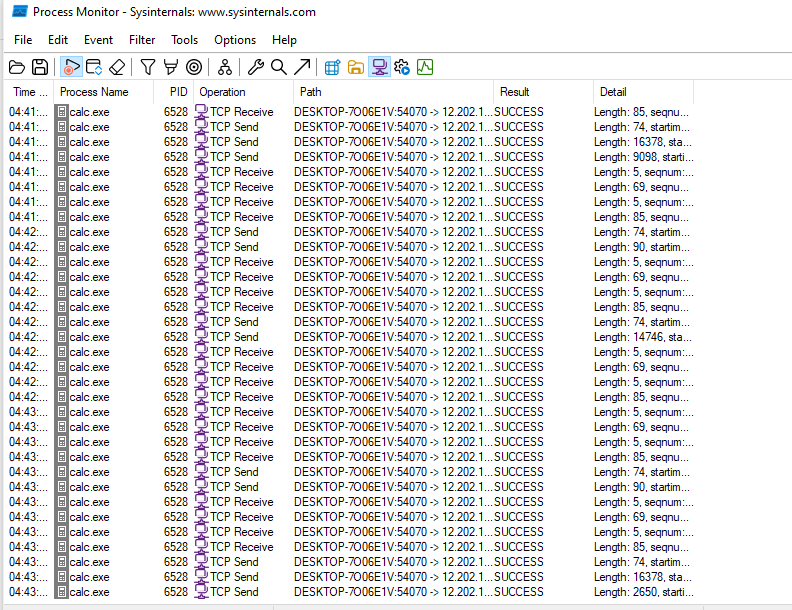
Task: Click the Open log file icon
Action: 16,67
